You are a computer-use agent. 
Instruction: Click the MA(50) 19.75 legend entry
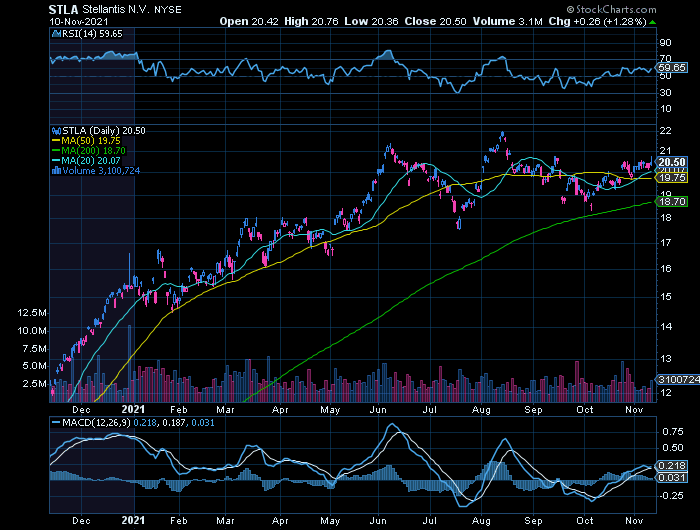[91, 141]
